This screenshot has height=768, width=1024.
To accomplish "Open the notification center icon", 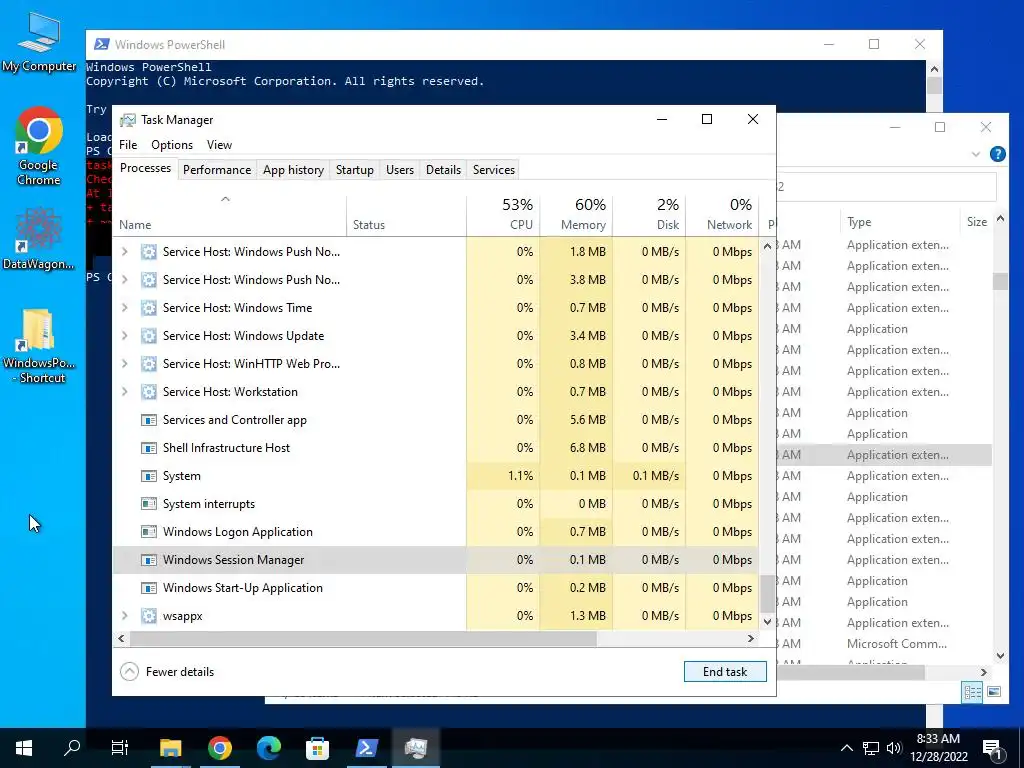I will click(993, 749).
